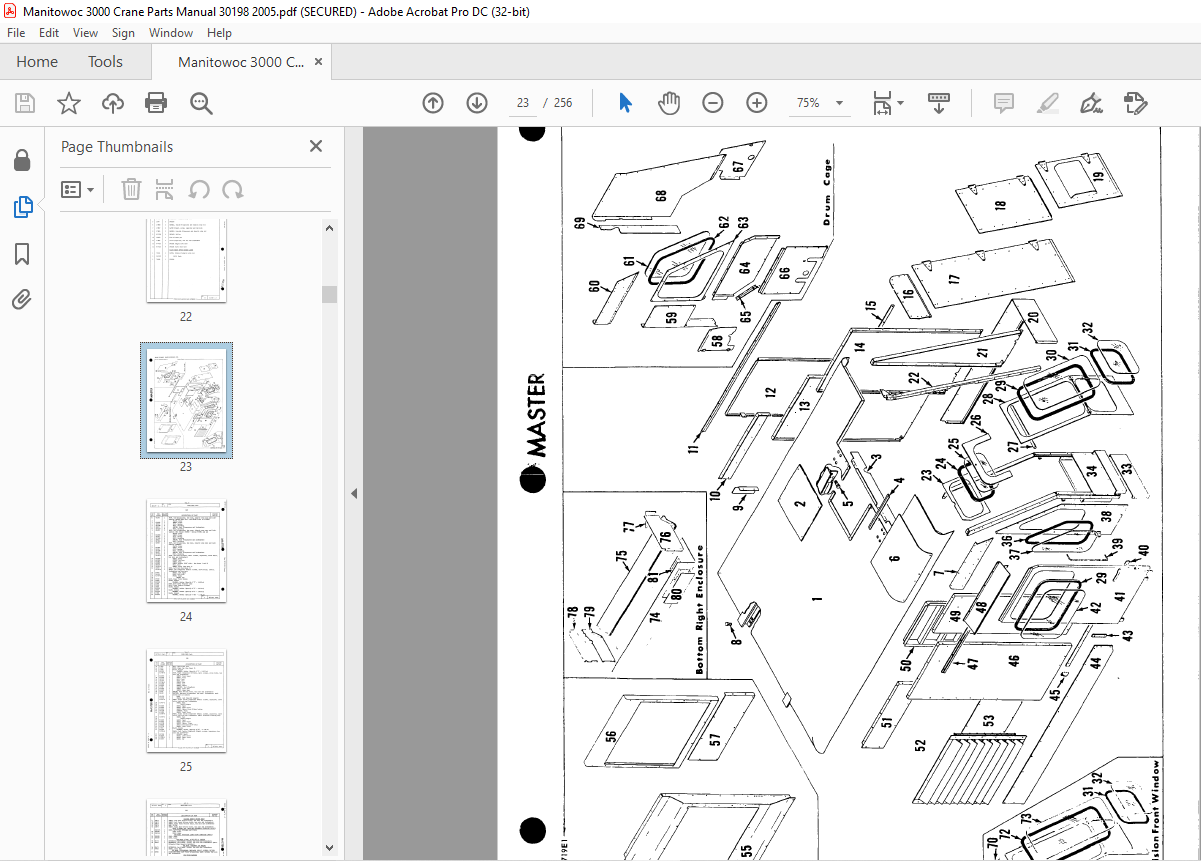Select page 23 thumbnail
1201x861 pixels.
click(186, 401)
